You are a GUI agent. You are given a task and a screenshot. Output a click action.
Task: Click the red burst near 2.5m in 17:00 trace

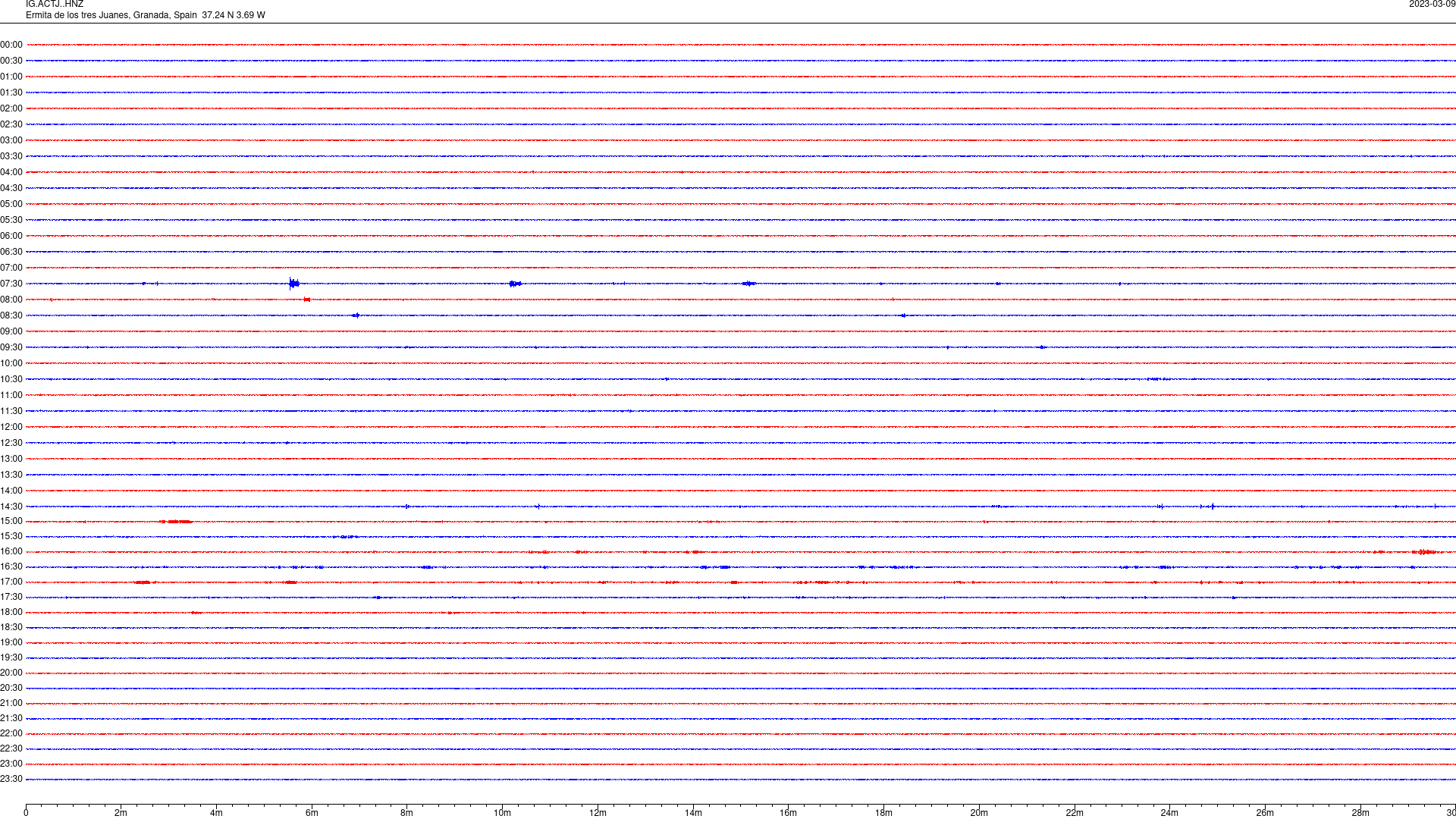(144, 582)
